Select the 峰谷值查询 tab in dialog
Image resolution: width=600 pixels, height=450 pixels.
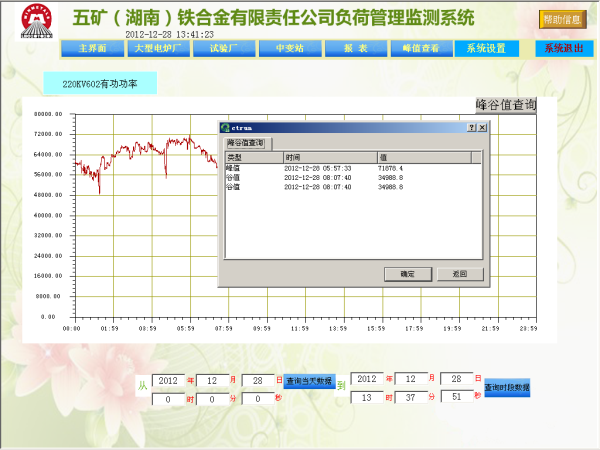(245, 144)
